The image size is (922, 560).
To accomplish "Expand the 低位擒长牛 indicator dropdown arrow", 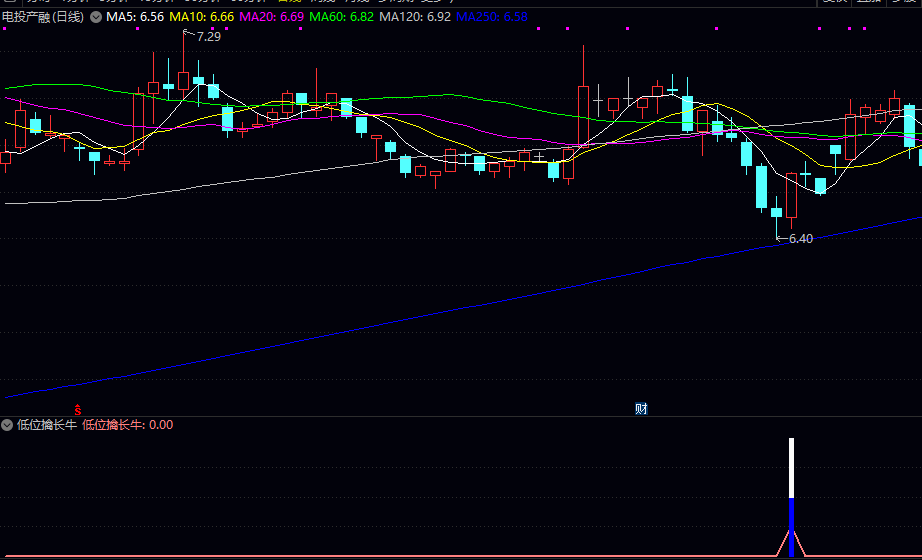I will tap(7, 425).
